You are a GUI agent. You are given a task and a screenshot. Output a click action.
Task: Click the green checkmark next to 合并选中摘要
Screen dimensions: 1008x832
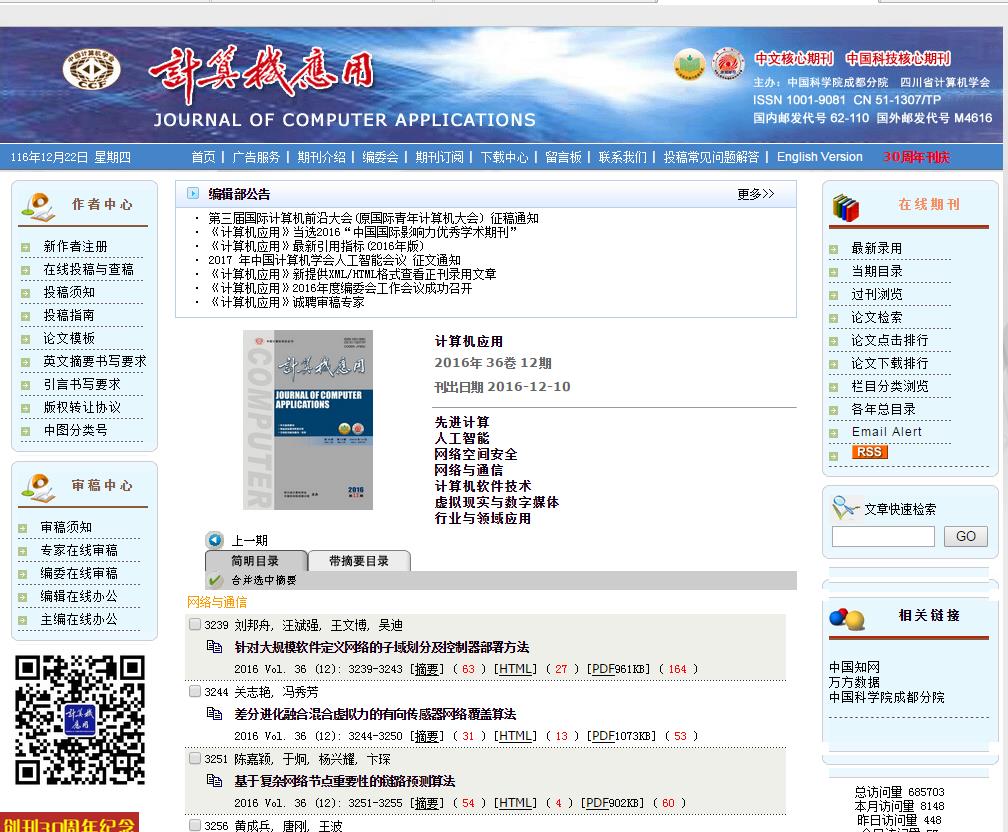(x=215, y=580)
